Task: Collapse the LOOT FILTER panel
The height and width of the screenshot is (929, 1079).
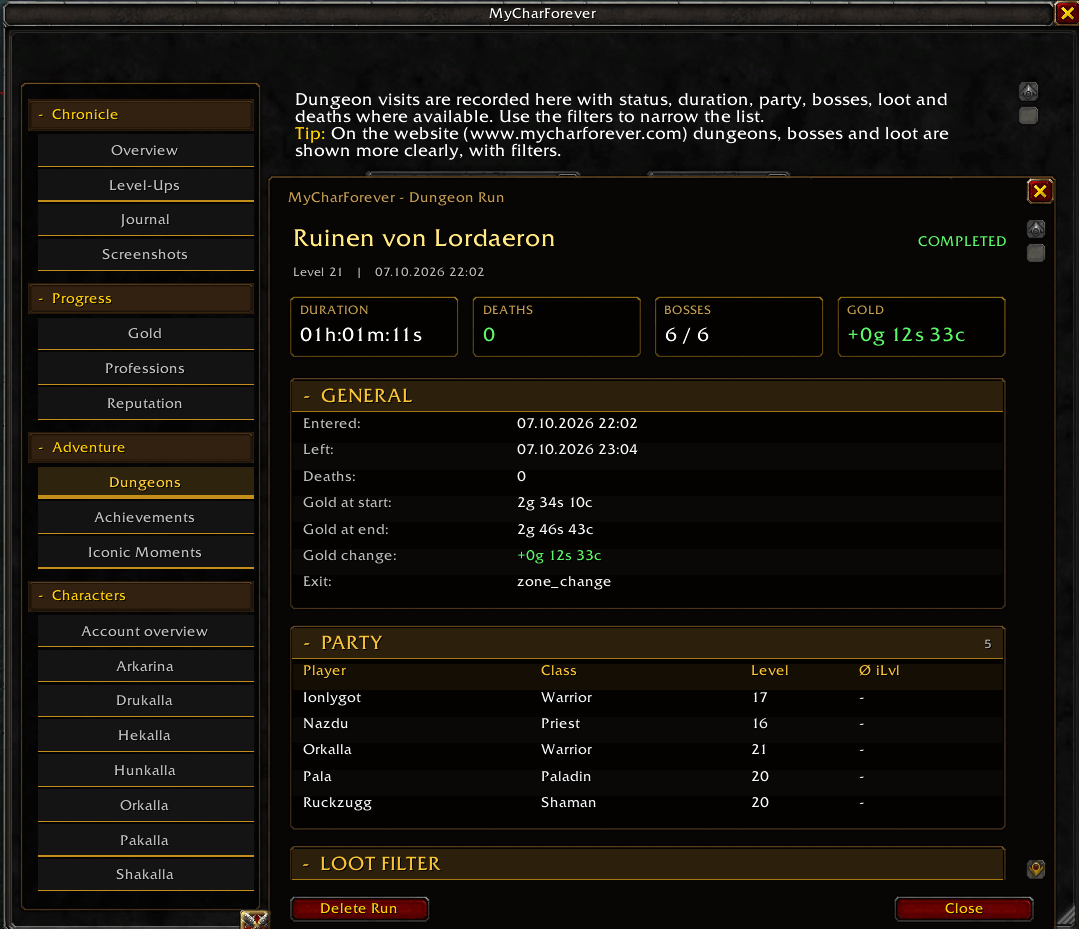Action: pos(648,864)
